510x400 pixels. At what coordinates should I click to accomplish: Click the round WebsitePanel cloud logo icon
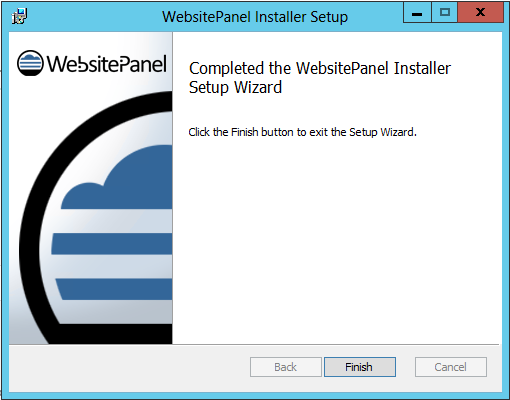30,63
